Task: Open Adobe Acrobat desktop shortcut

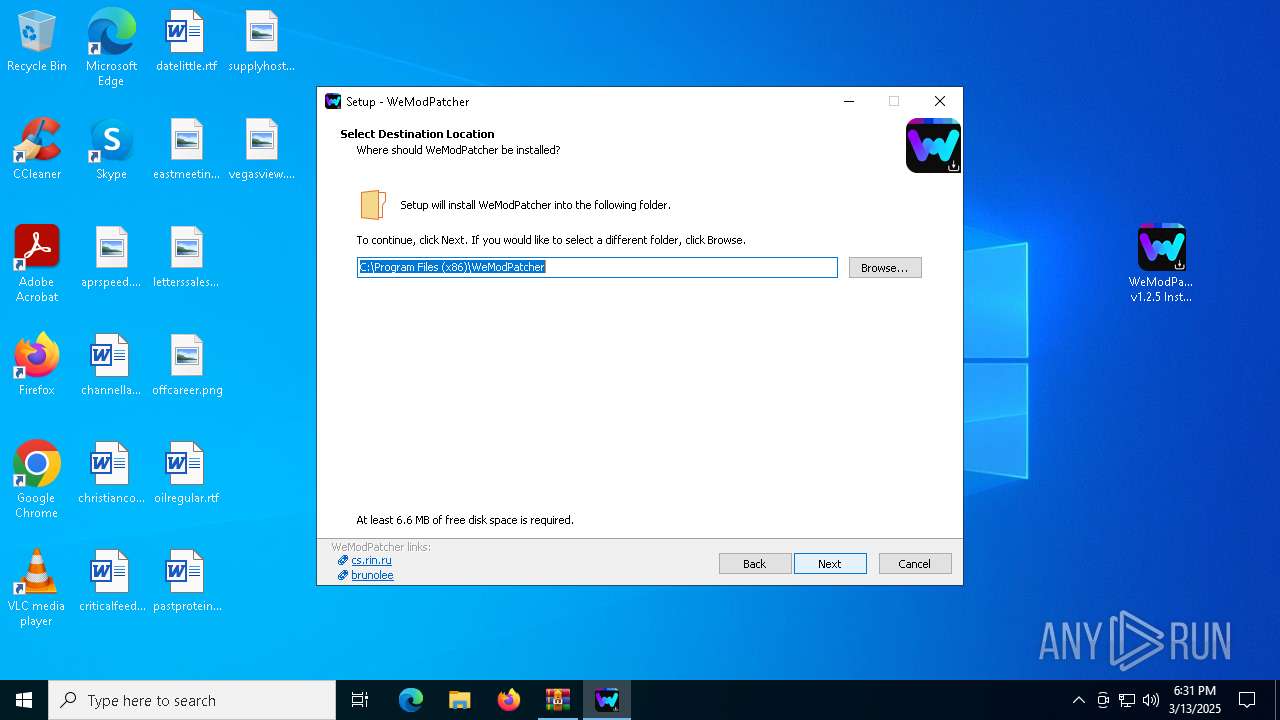Action: point(37,264)
